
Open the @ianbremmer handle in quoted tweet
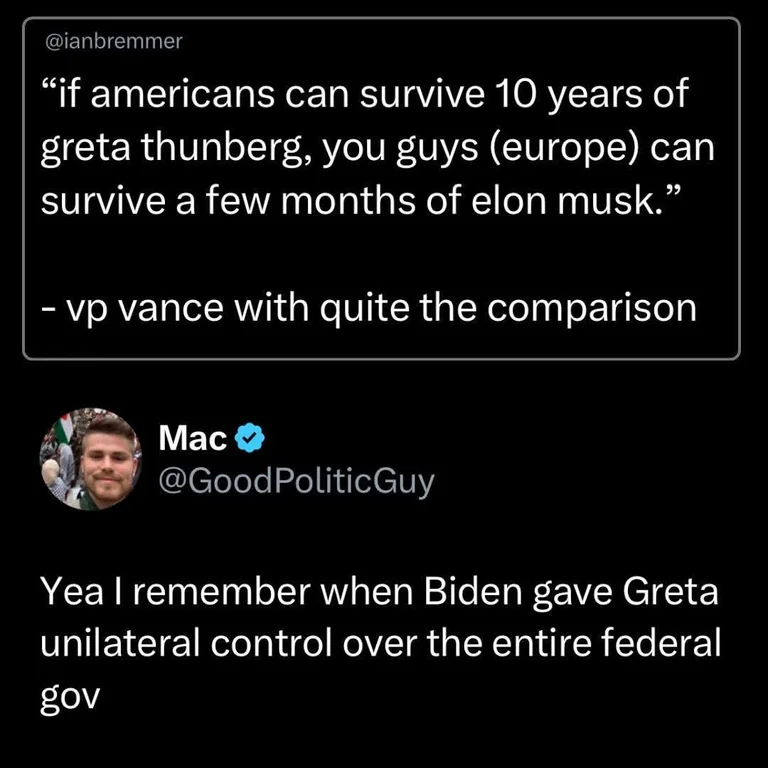click(114, 41)
